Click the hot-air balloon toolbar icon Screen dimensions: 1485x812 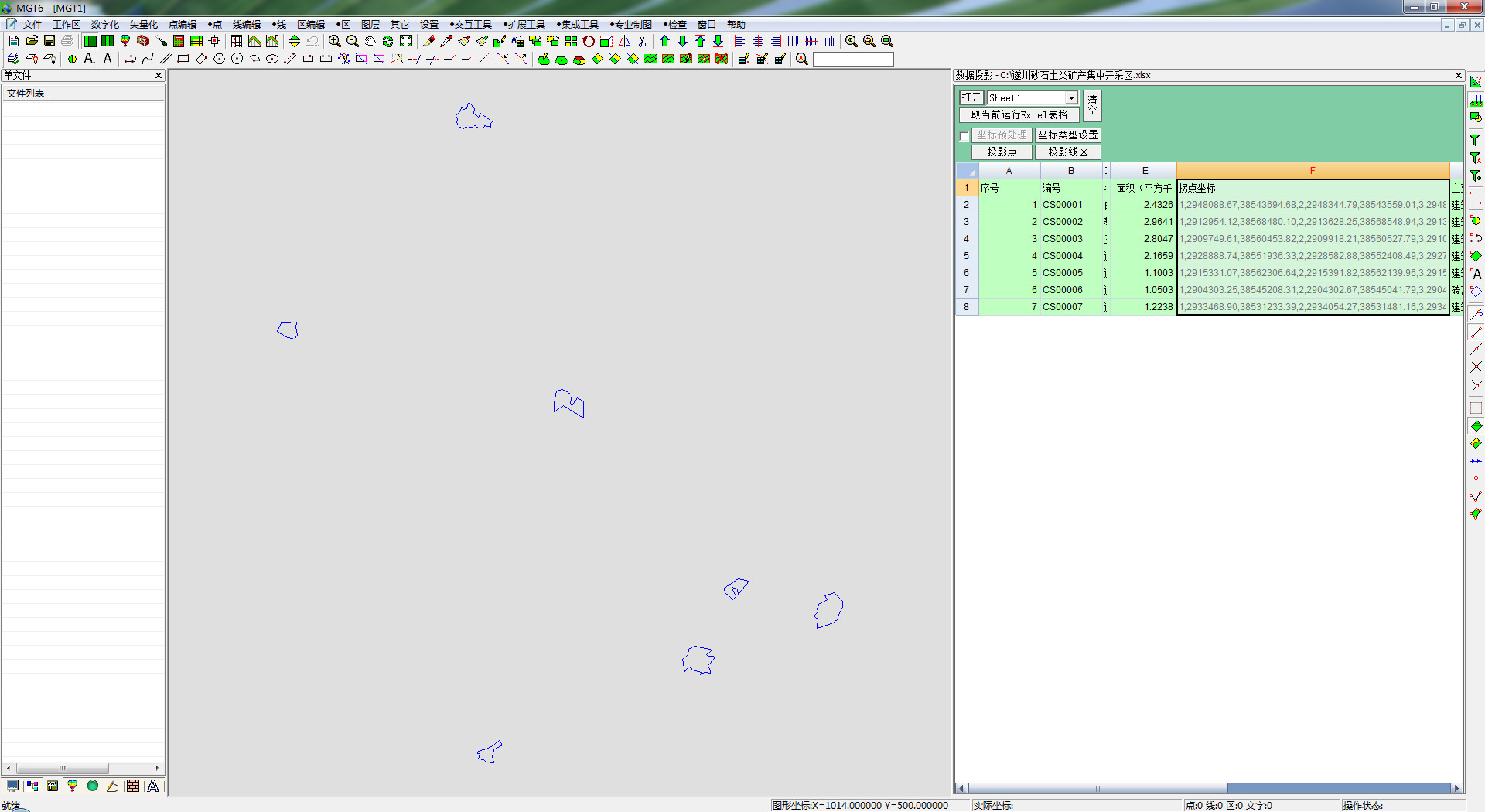coord(125,41)
